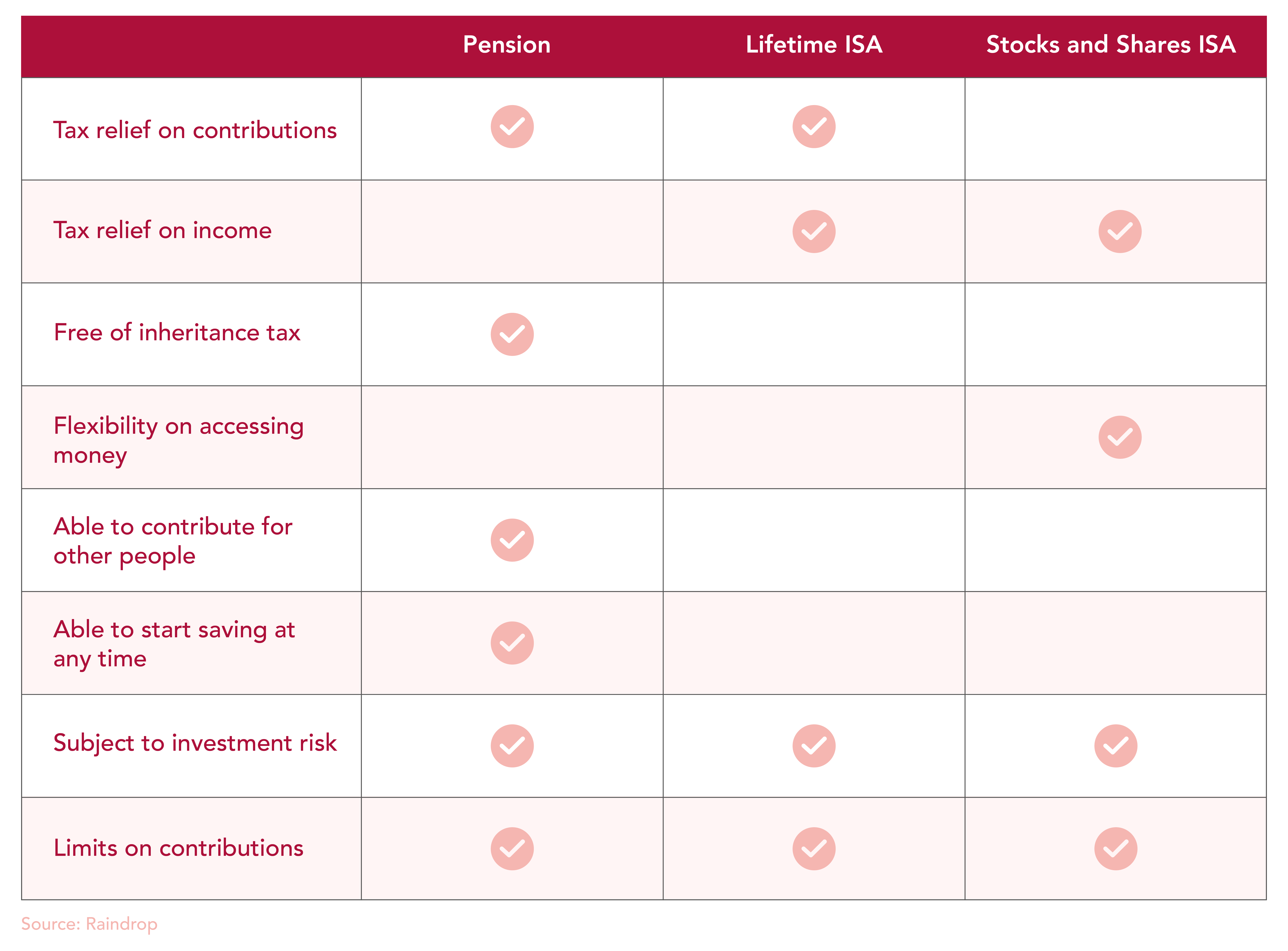Select Lifetime ISA tax relief on income checkmark
The image size is (1288, 951).
point(813,231)
